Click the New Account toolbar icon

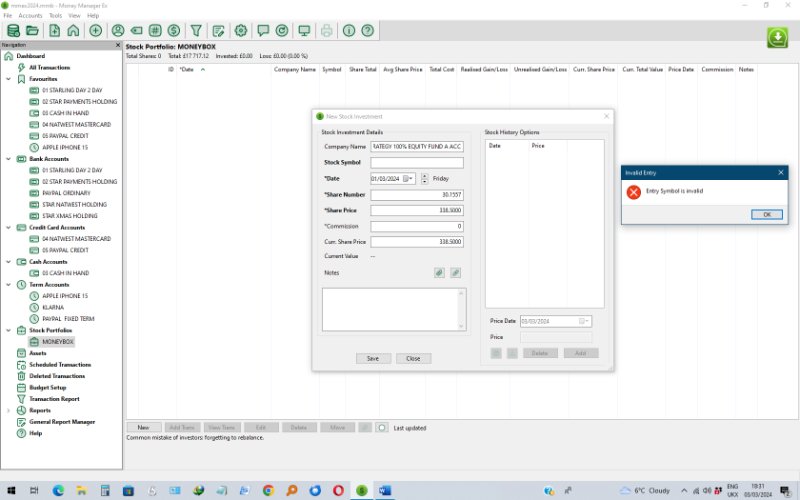54,31
